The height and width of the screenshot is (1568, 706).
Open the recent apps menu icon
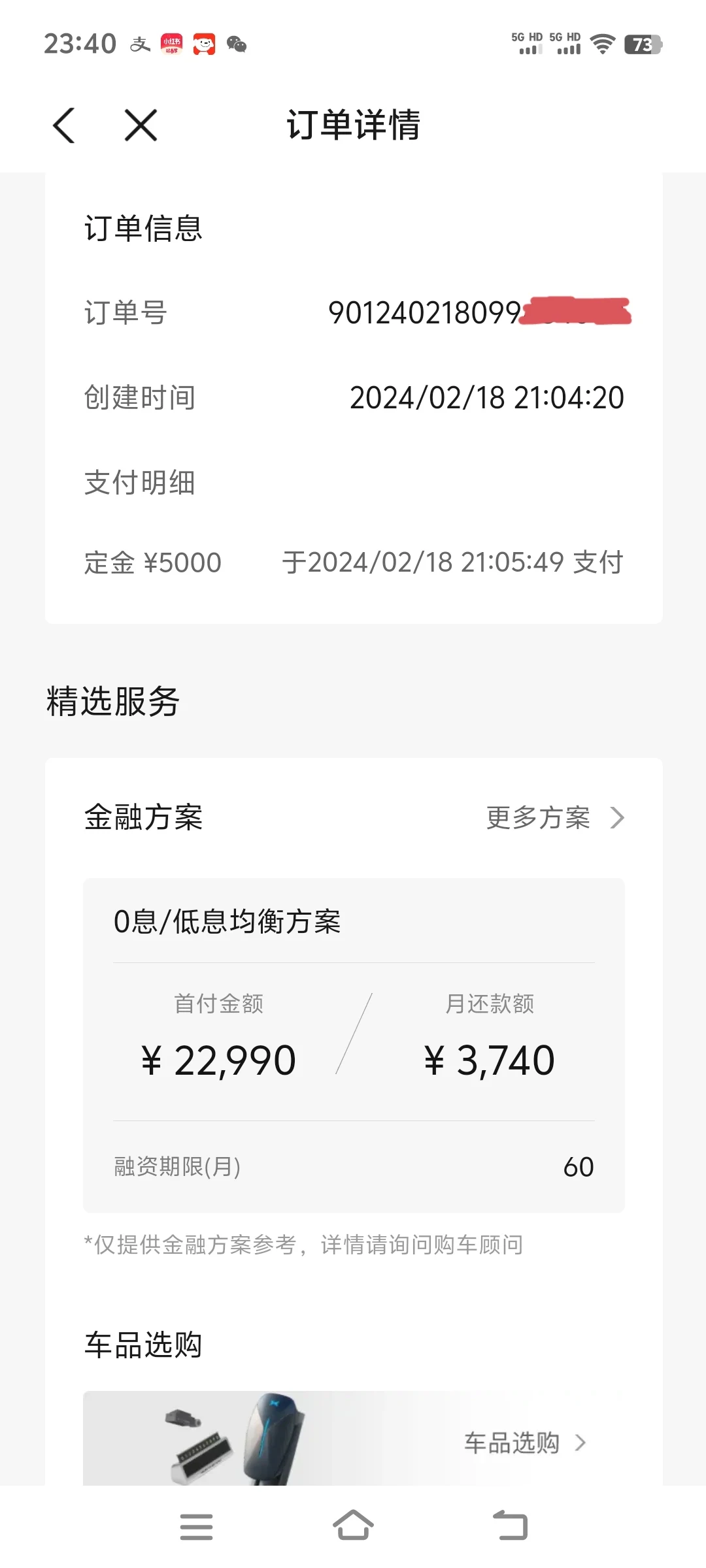click(x=196, y=1527)
